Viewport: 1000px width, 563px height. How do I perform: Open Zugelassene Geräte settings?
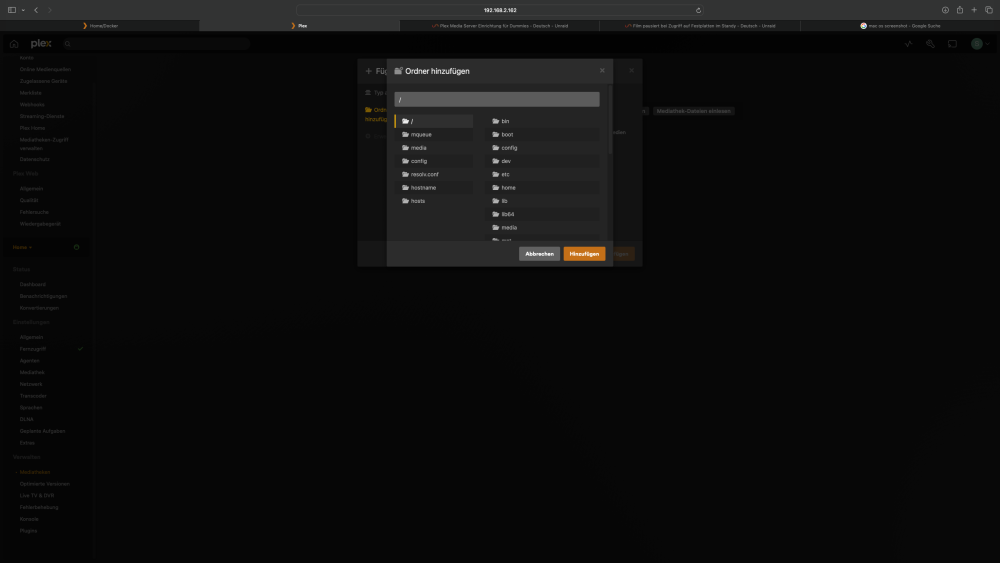(43, 81)
